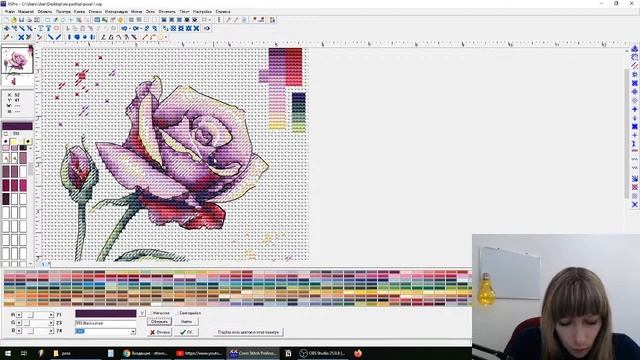Viewport: 640px width, 360px height.
Task: Create a new pattern file icon
Action: pyautogui.click(x=6, y=20)
